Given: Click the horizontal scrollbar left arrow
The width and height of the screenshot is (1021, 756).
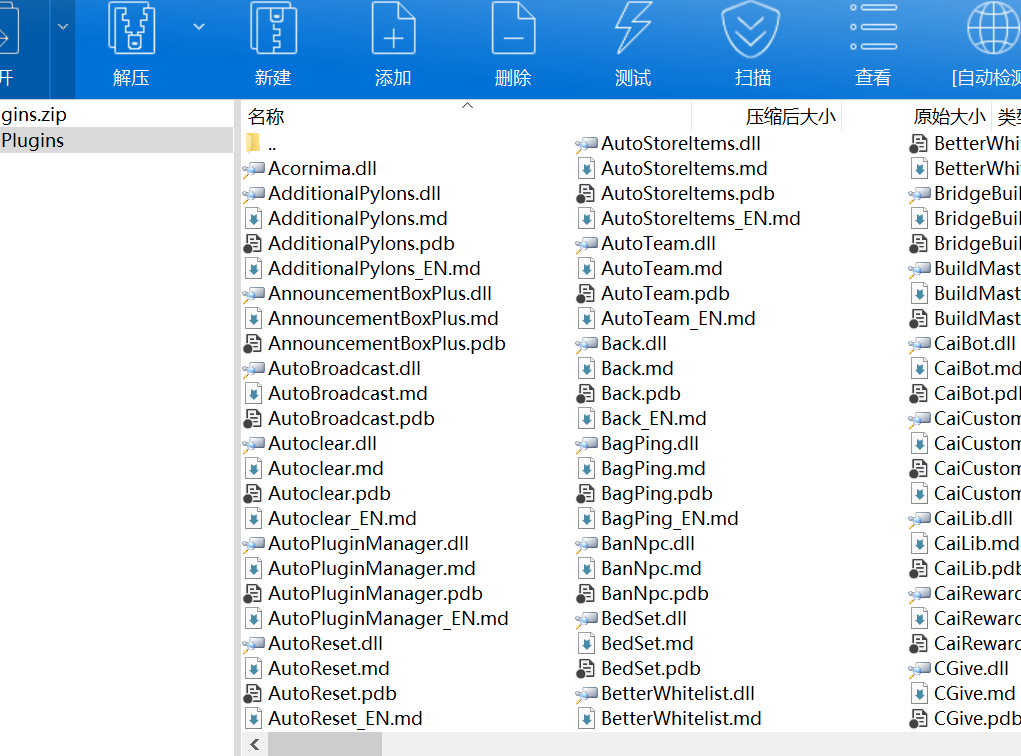Looking at the screenshot, I should [x=254, y=744].
